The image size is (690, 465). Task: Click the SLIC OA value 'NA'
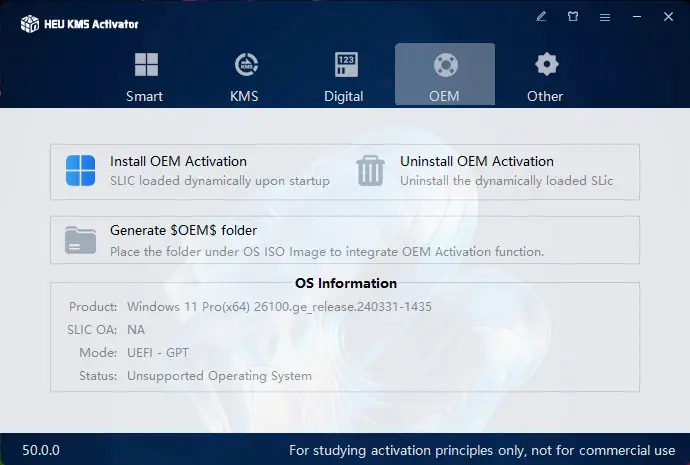[136, 330]
